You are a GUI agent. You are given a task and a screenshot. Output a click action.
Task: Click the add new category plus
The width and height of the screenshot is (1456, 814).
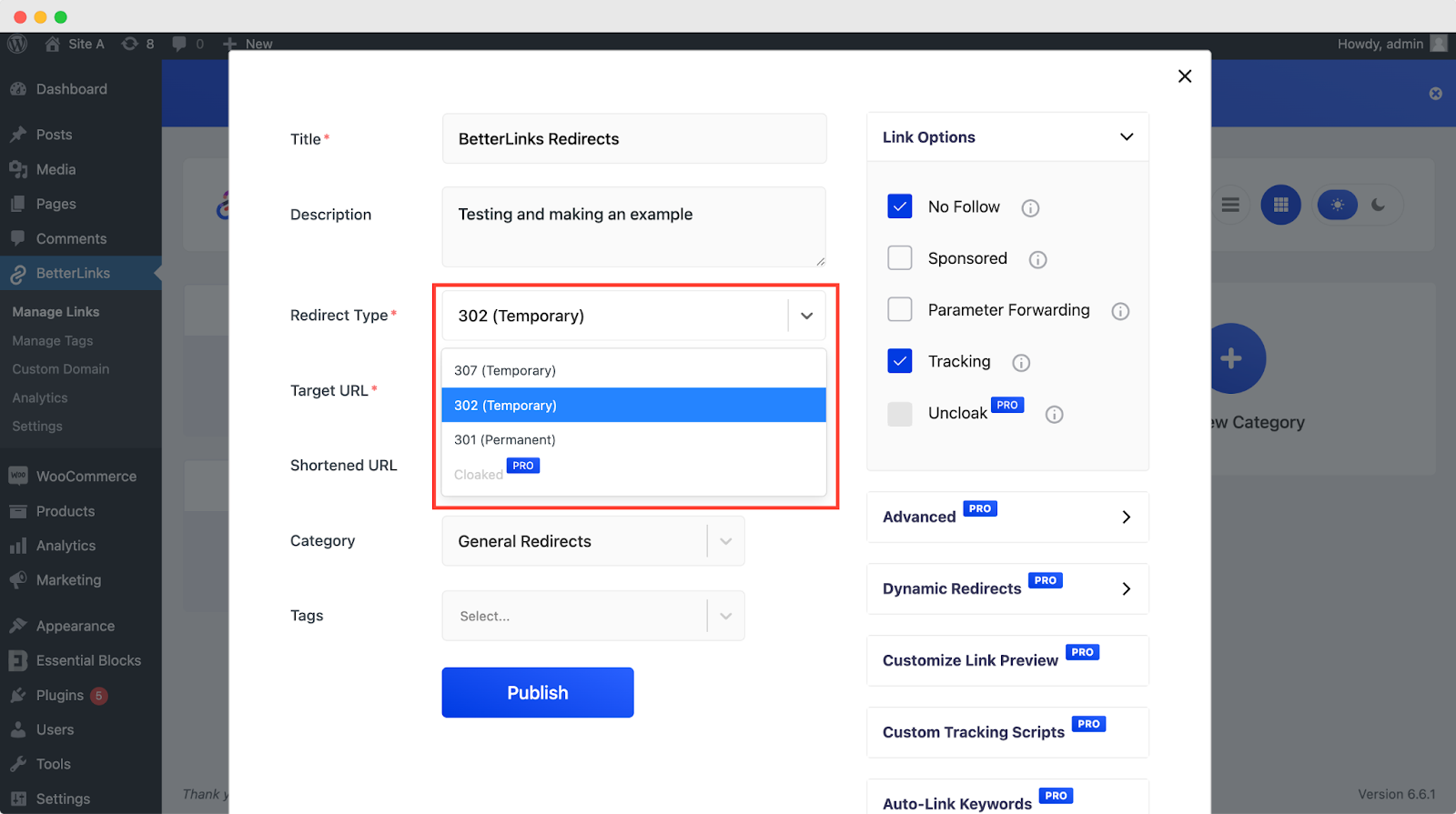point(1231,358)
